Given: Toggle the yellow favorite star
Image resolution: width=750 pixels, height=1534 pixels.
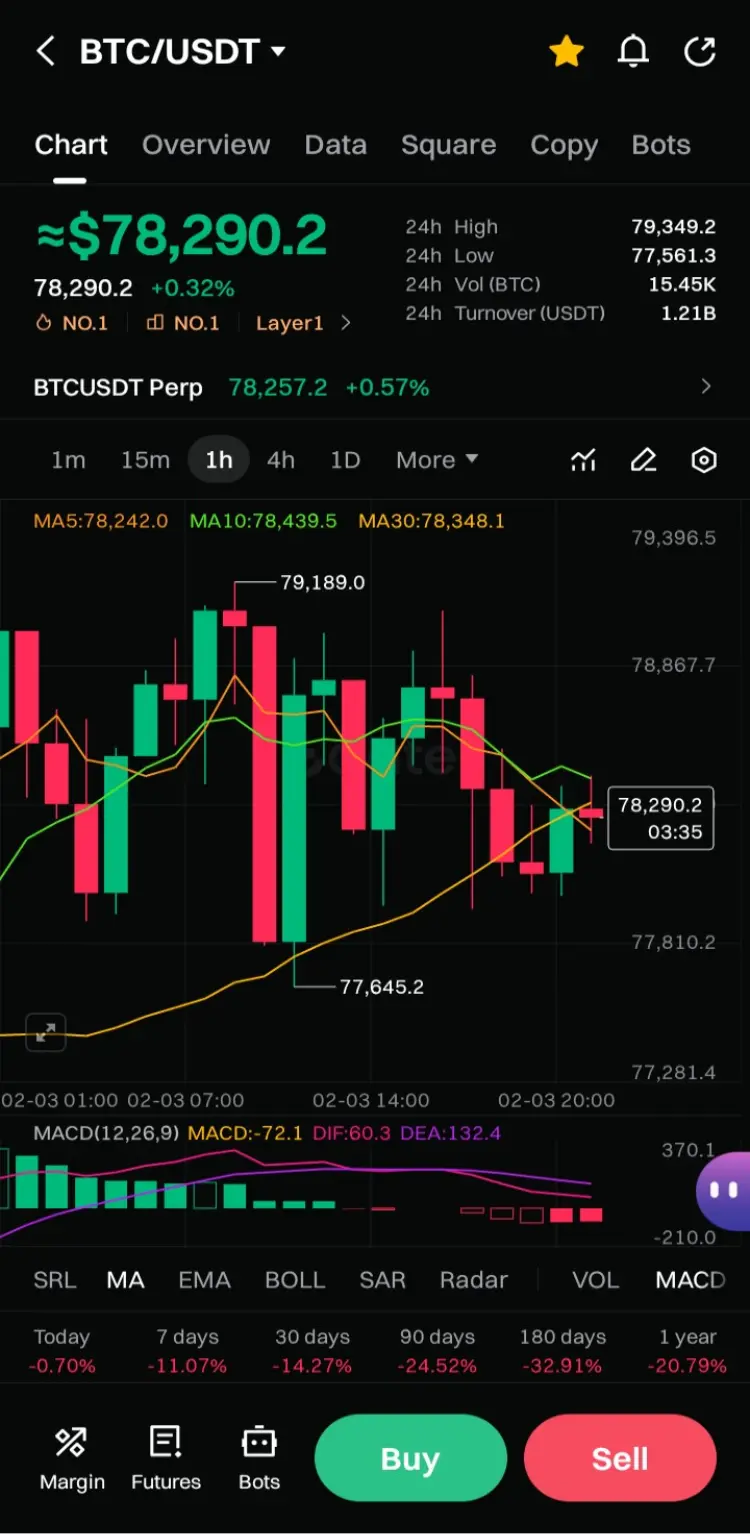Looking at the screenshot, I should 566,51.
